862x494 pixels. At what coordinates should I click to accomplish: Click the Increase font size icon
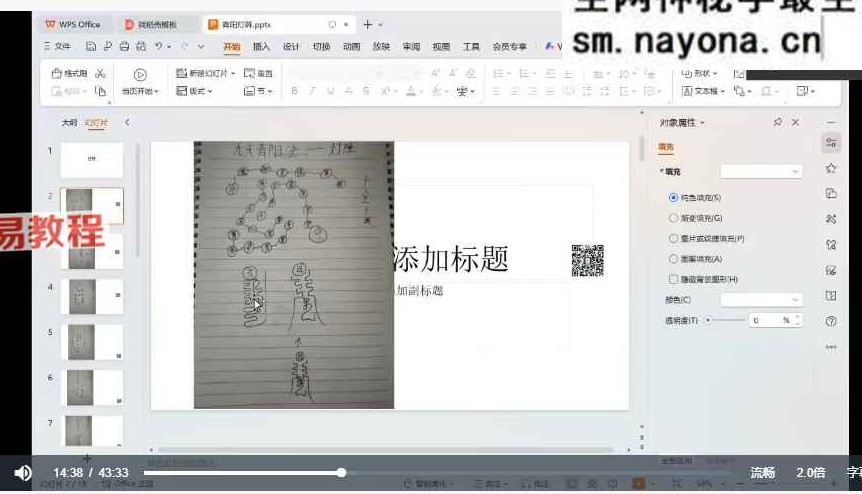(x=435, y=73)
